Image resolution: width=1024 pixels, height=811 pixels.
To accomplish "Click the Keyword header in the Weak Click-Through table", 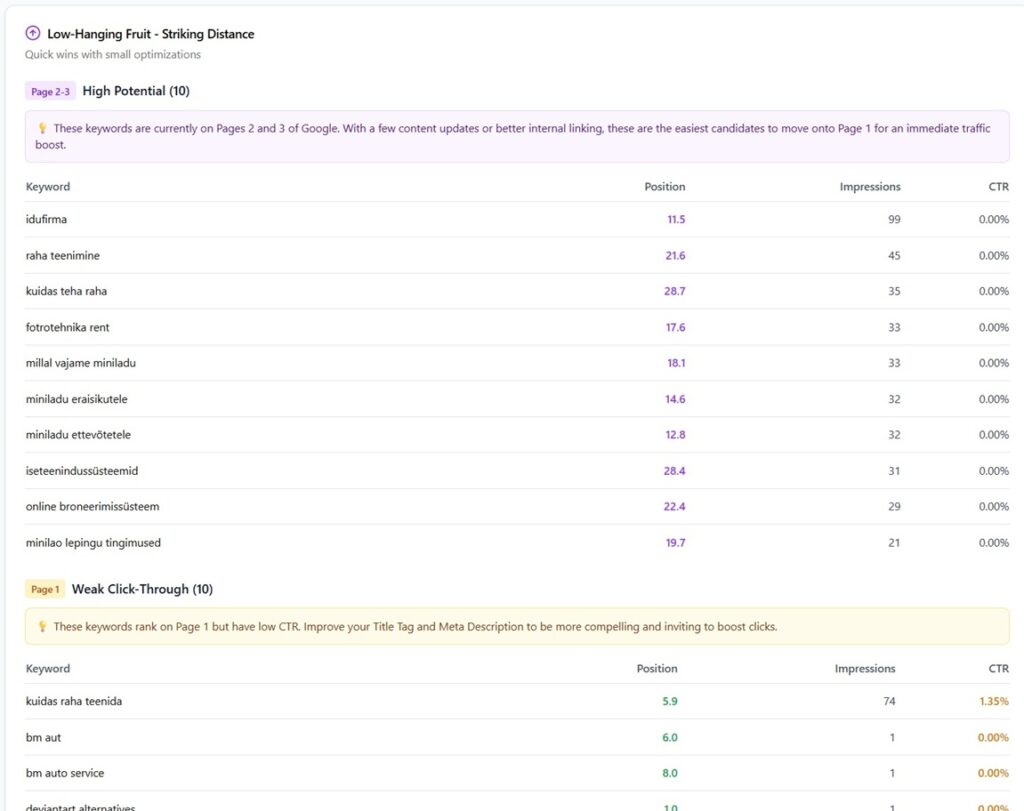I will [48, 669].
